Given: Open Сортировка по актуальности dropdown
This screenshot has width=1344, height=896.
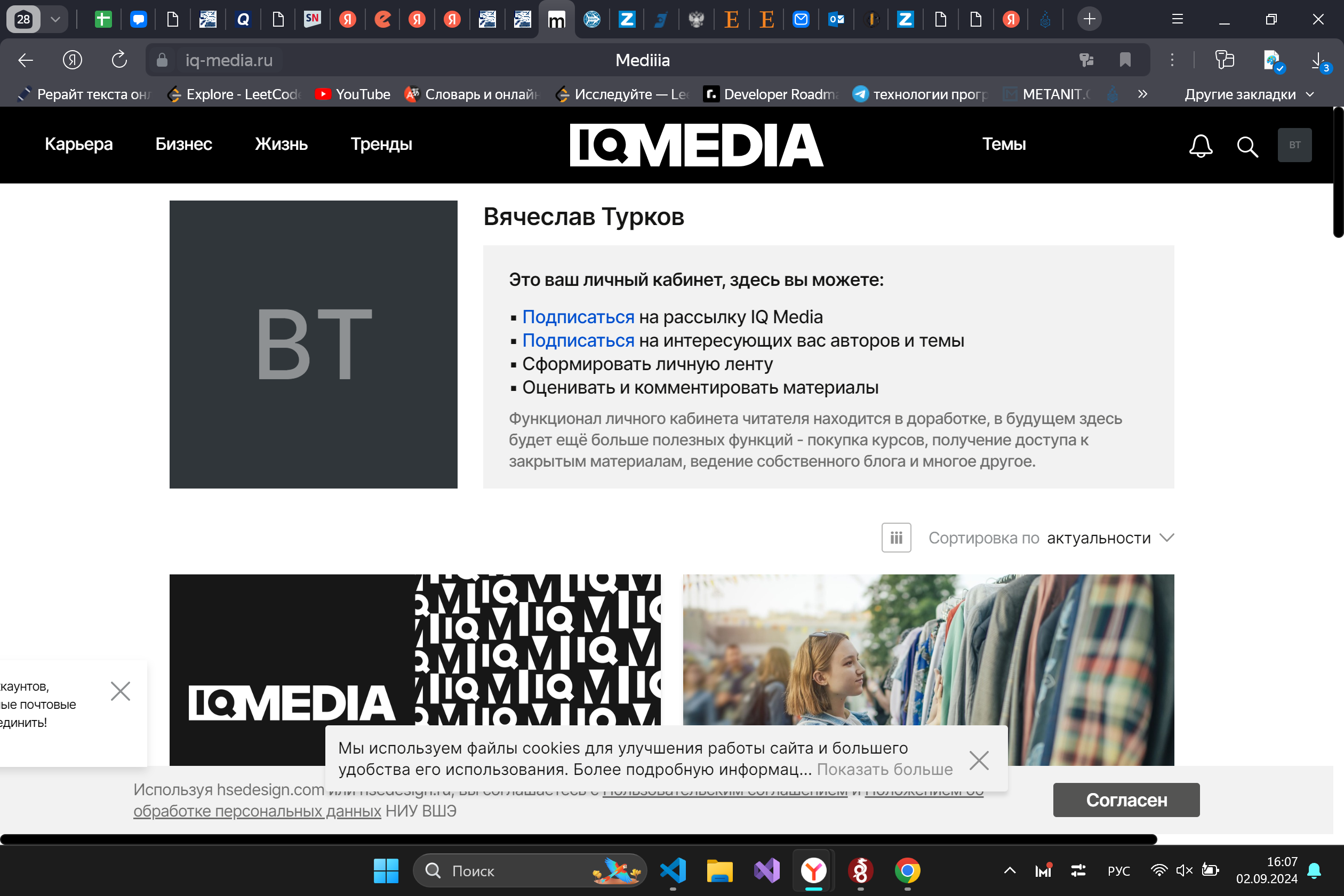Looking at the screenshot, I should [1051, 538].
